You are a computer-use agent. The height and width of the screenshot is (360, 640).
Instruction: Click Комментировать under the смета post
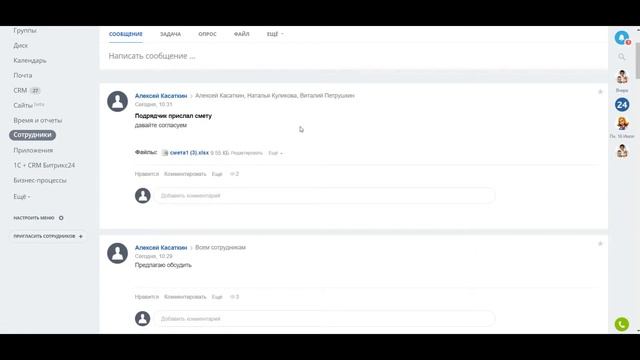click(x=185, y=174)
